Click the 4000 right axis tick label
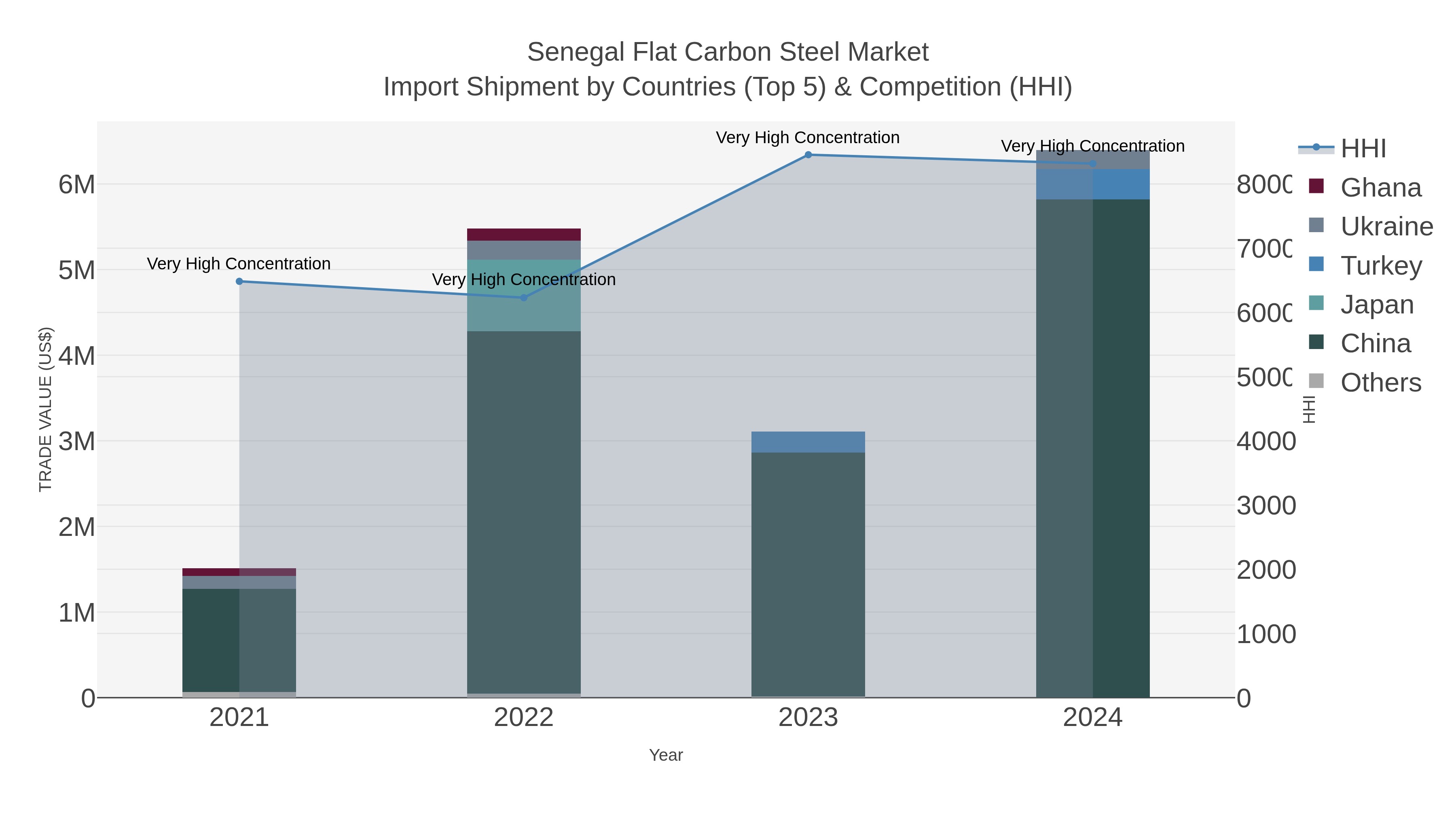Viewport: 1456px width, 819px height. pos(1266,441)
